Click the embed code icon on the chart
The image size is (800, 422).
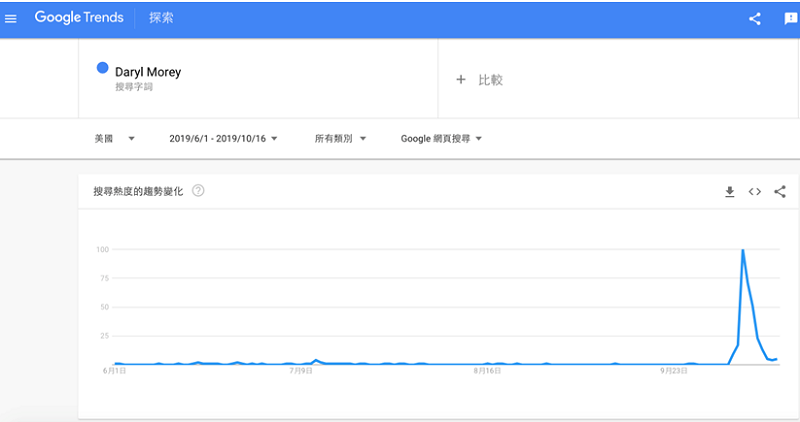[x=755, y=191]
